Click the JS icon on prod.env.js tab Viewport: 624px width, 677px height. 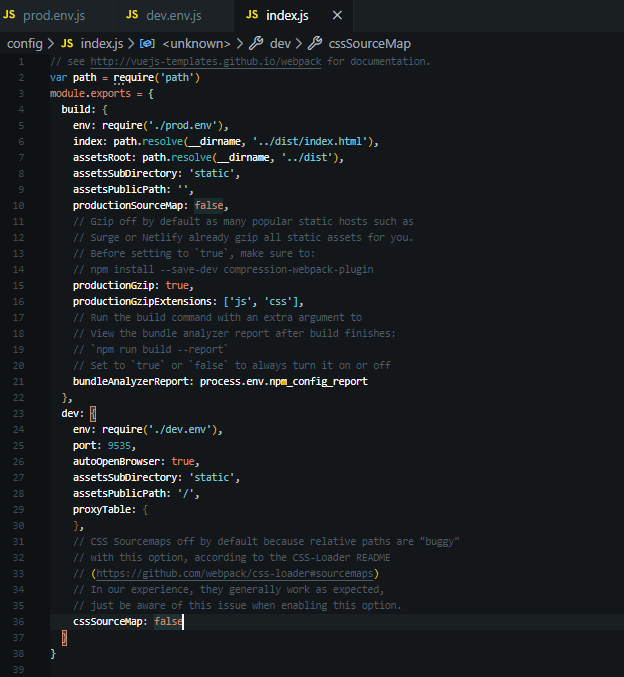click(10, 15)
